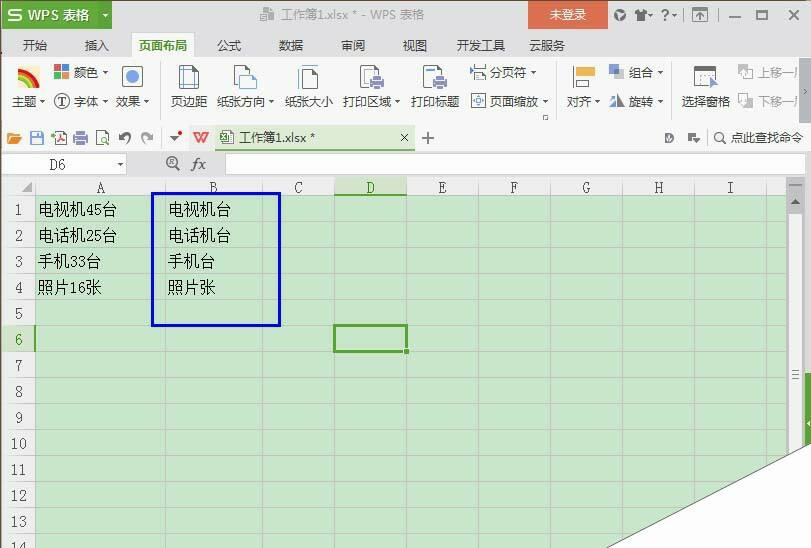This screenshot has width=811, height=548.
Task: Close the 工作簿1.xlsx document tab
Action: tap(404, 138)
